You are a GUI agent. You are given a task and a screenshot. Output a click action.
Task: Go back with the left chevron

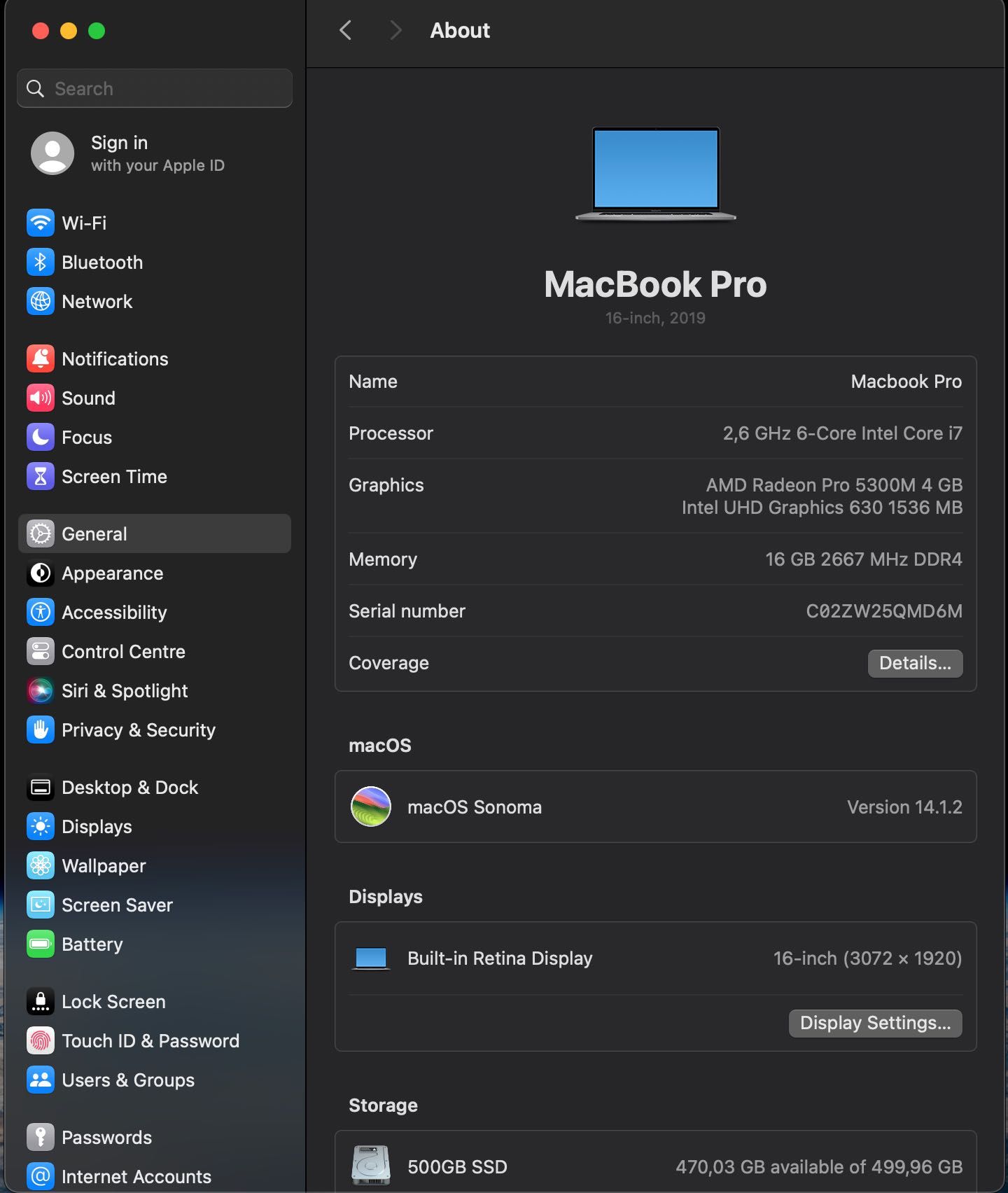[345, 30]
